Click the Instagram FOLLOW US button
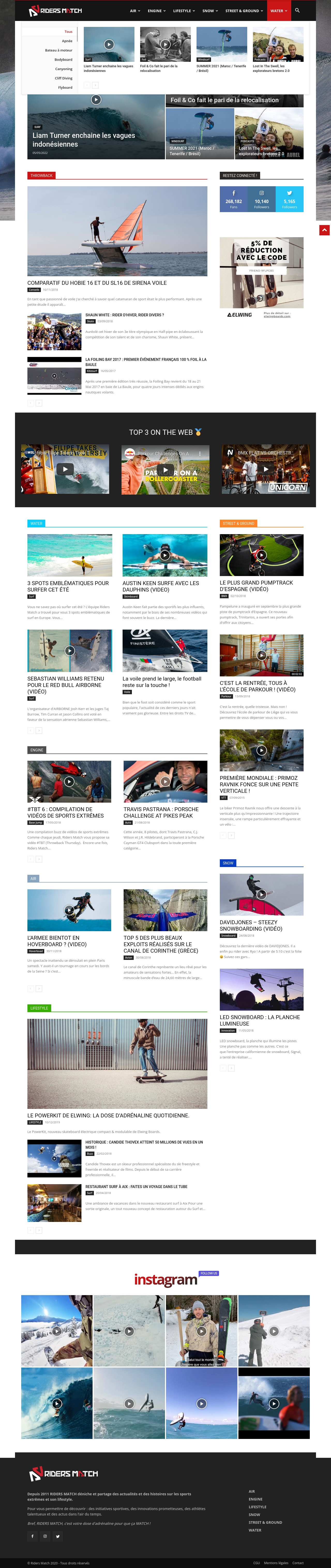 (208, 1273)
